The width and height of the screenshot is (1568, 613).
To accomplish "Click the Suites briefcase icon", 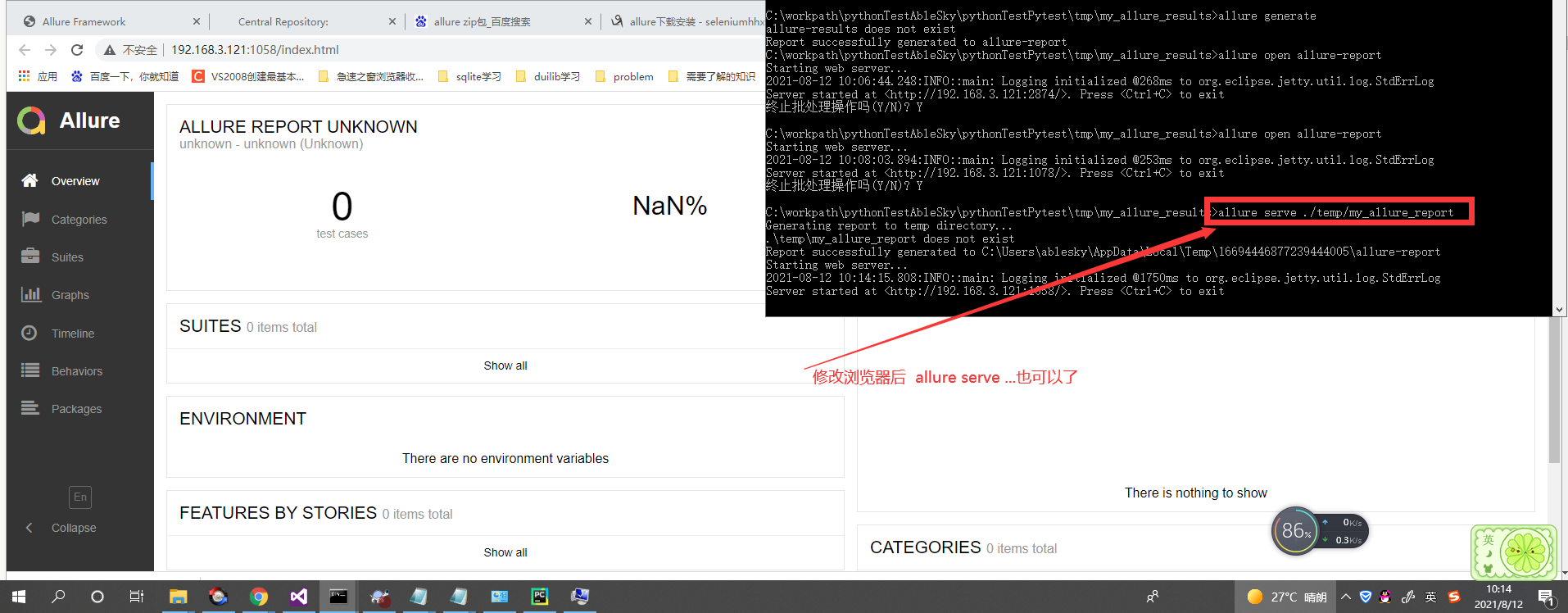I will pos(30,257).
